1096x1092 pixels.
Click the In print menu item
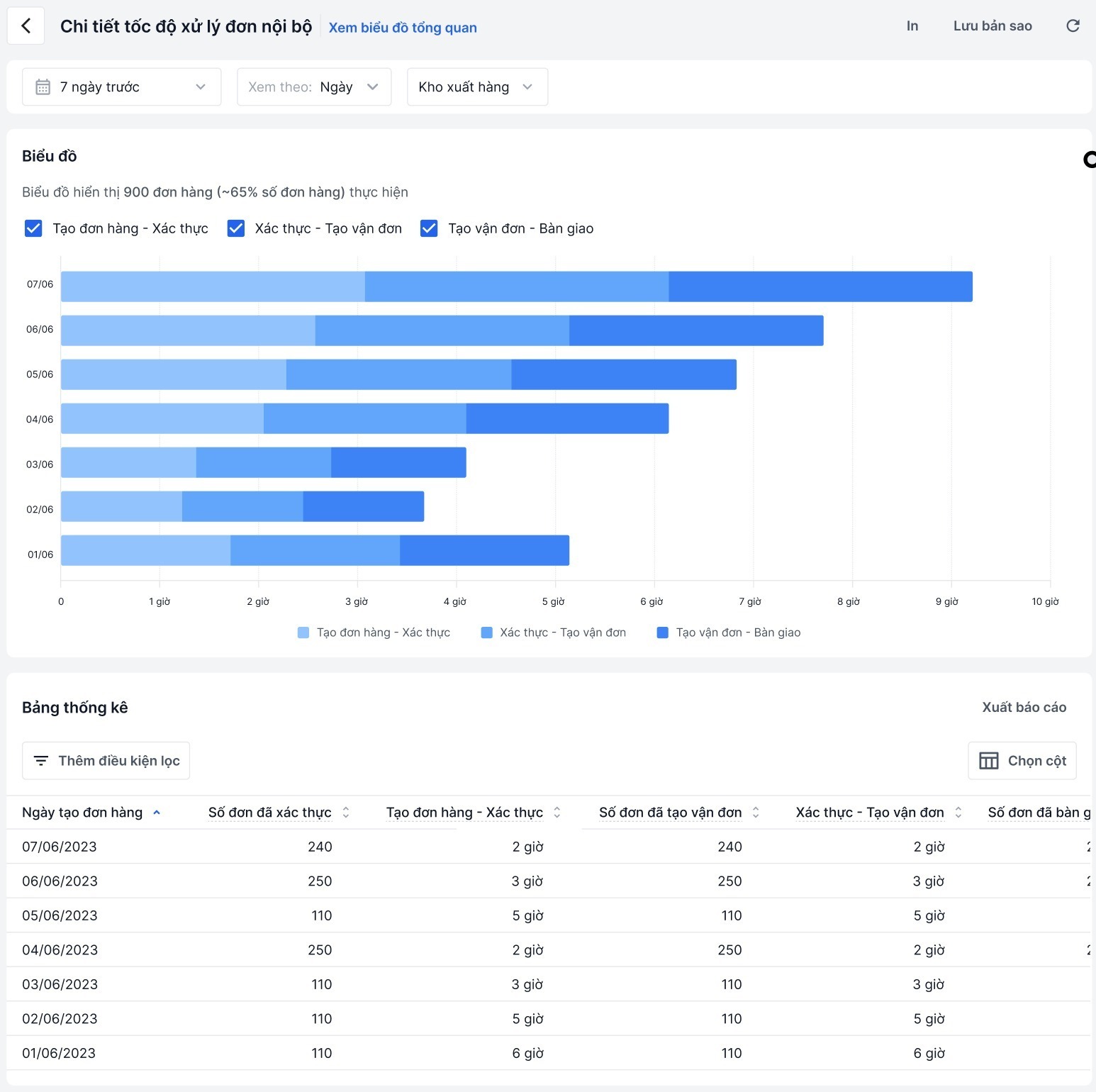click(912, 26)
